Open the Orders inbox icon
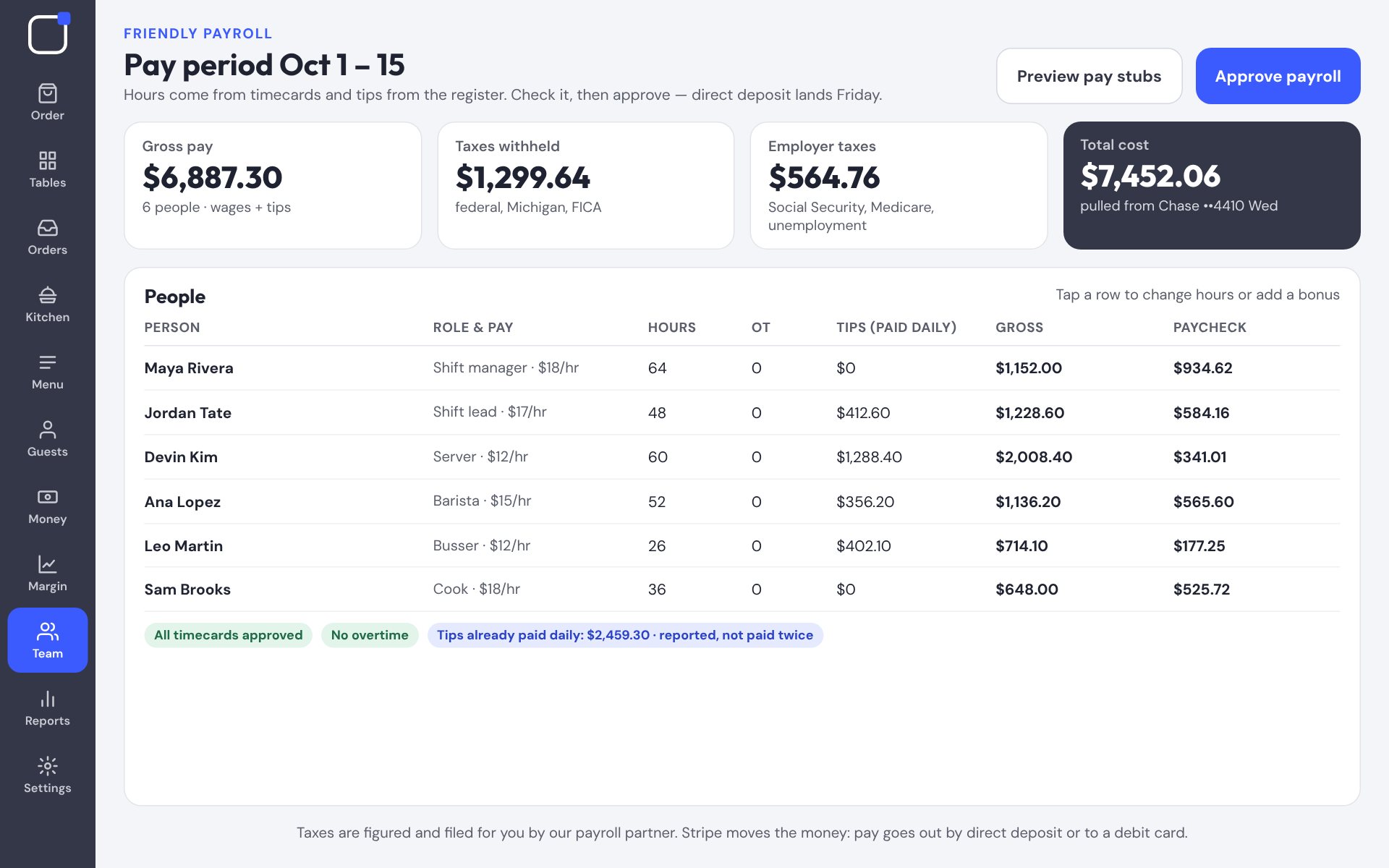Screen dimensions: 1389x868 click(x=48, y=228)
